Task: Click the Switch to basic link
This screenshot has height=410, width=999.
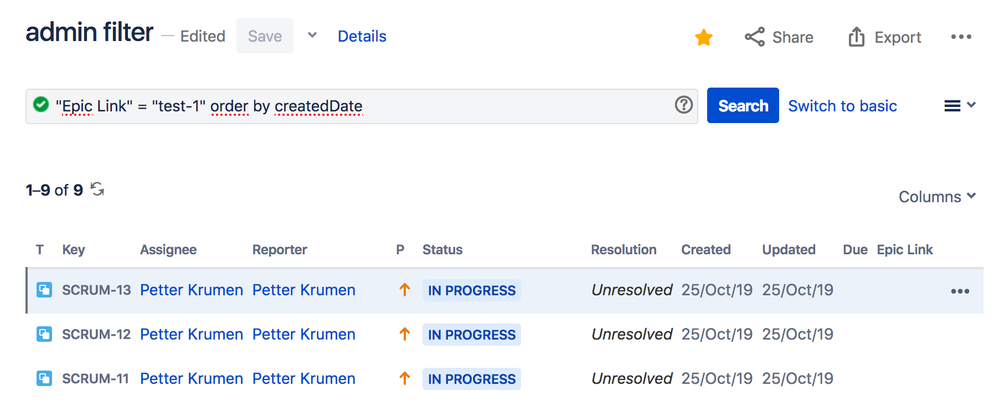Action: point(842,106)
